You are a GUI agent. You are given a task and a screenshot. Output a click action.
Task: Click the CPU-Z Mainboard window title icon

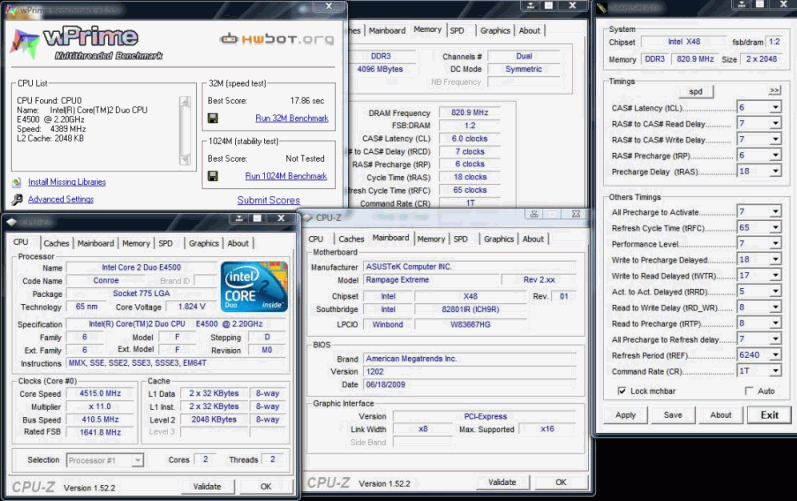pyautogui.click(x=308, y=217)
